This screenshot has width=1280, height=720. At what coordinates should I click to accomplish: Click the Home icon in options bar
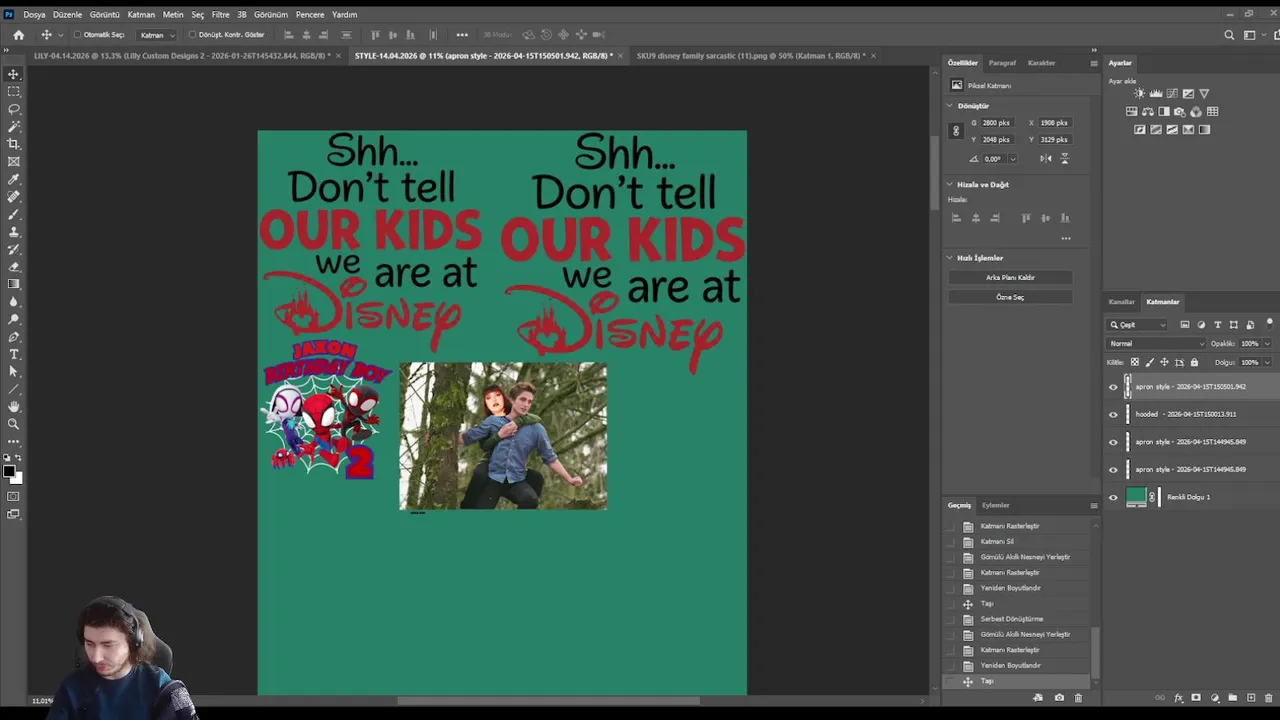tap(18, 35)
